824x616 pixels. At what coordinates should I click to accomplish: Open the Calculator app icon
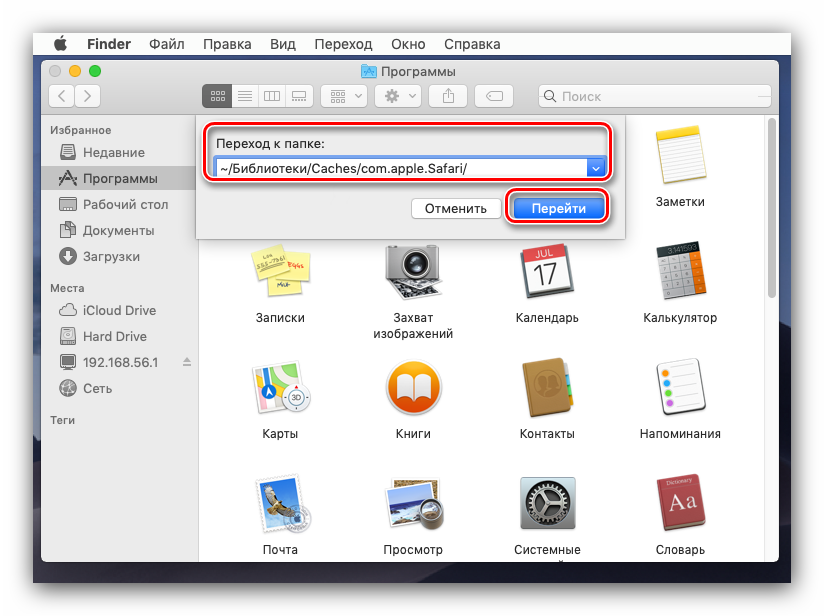[x=679, y=270]
